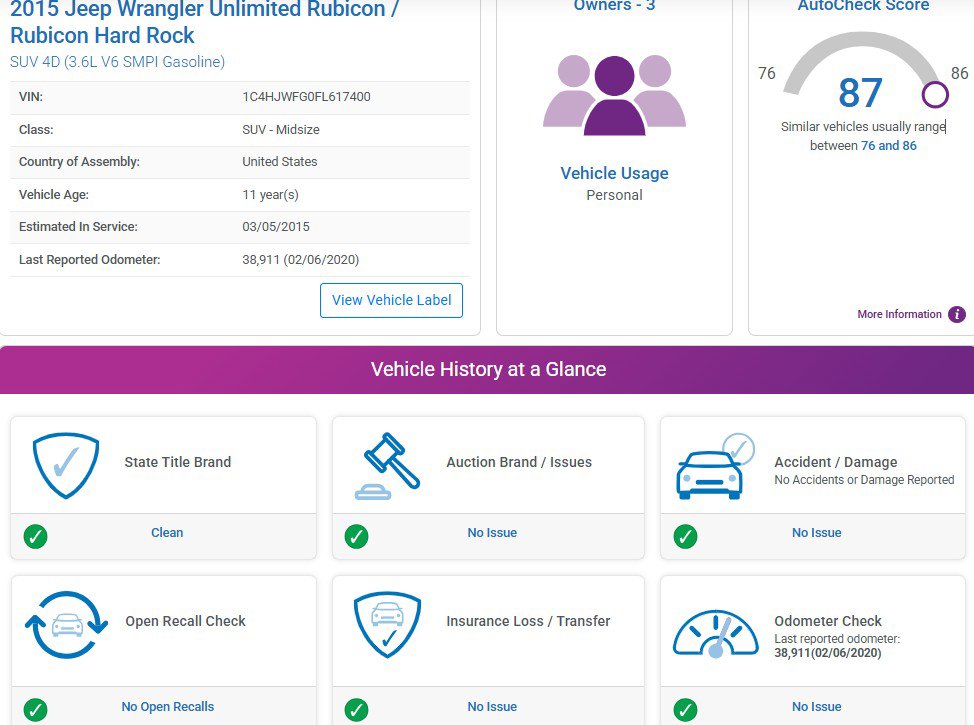Screen dimensions: 974x725
Task: Click green checkmark in Insurance Loss card
Action: point(357,709)
